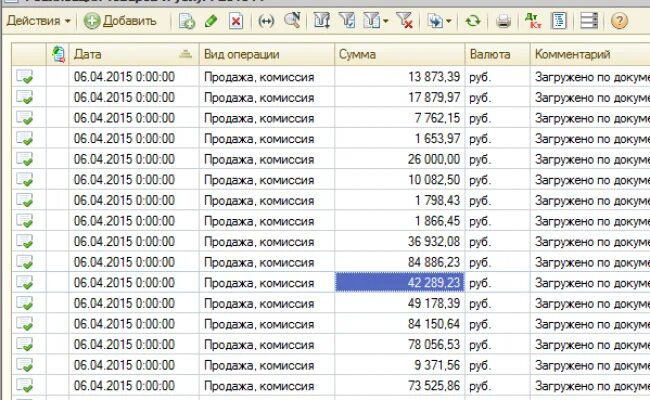Image resolution: width=650 pixels, height=400 pixels.
Task: Select the sum cell 10 082,50
Action: pyautogui.click(x=400, y=179)
